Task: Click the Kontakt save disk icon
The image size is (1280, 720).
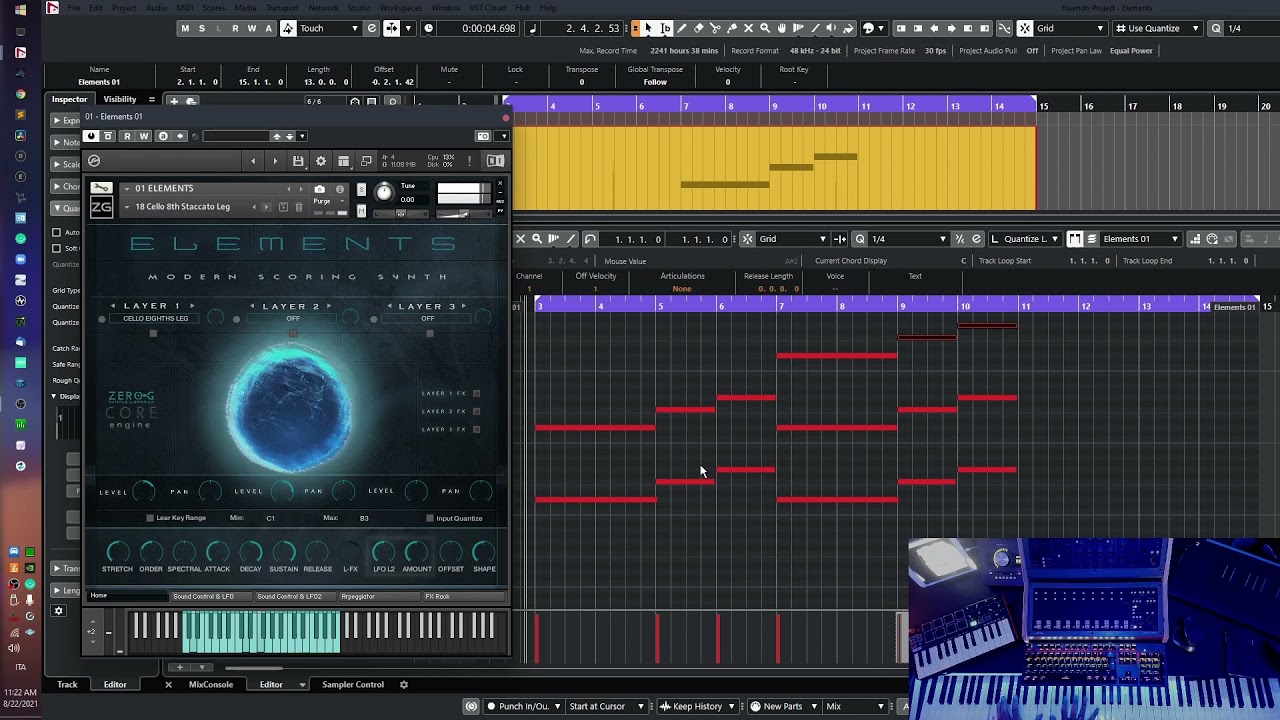Action: (x=298, y=161)
